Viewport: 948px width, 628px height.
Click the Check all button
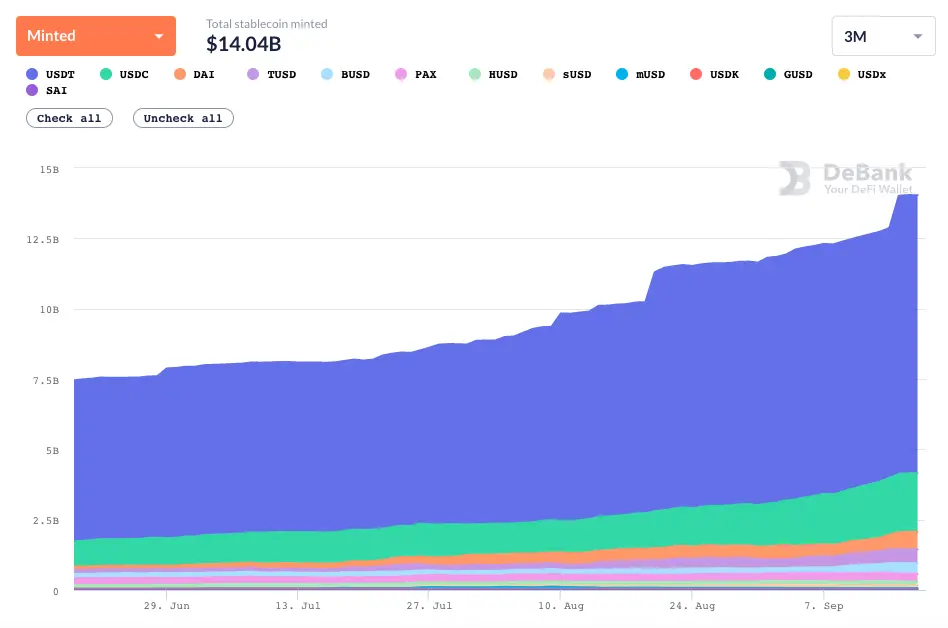[69, 118]
